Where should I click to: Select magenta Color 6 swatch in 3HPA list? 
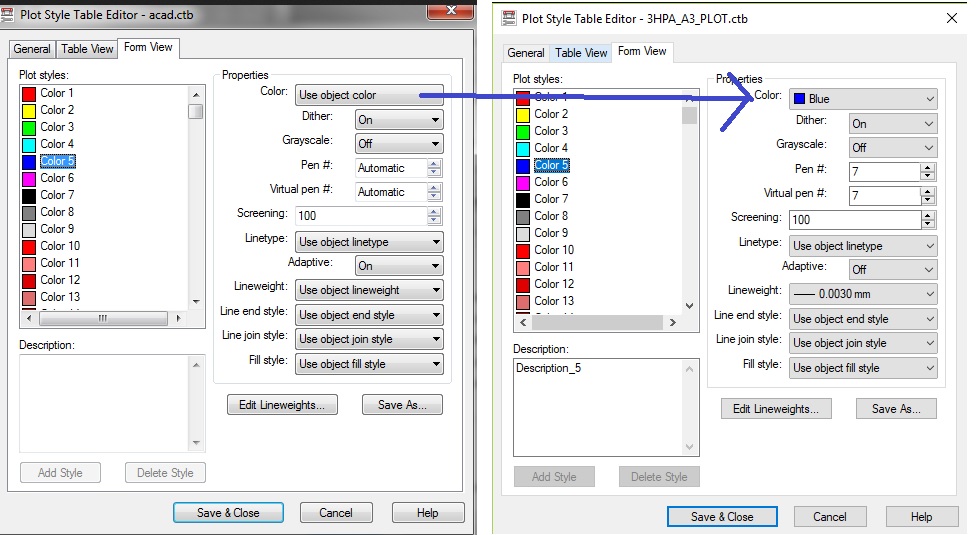click(x=523, y=183)
